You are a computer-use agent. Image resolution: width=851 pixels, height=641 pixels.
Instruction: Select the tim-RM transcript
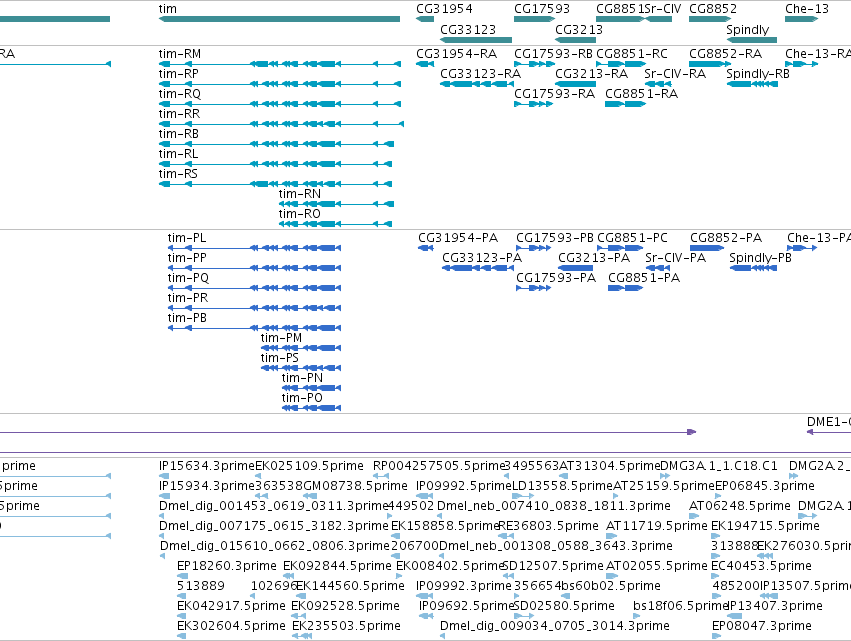280,64
